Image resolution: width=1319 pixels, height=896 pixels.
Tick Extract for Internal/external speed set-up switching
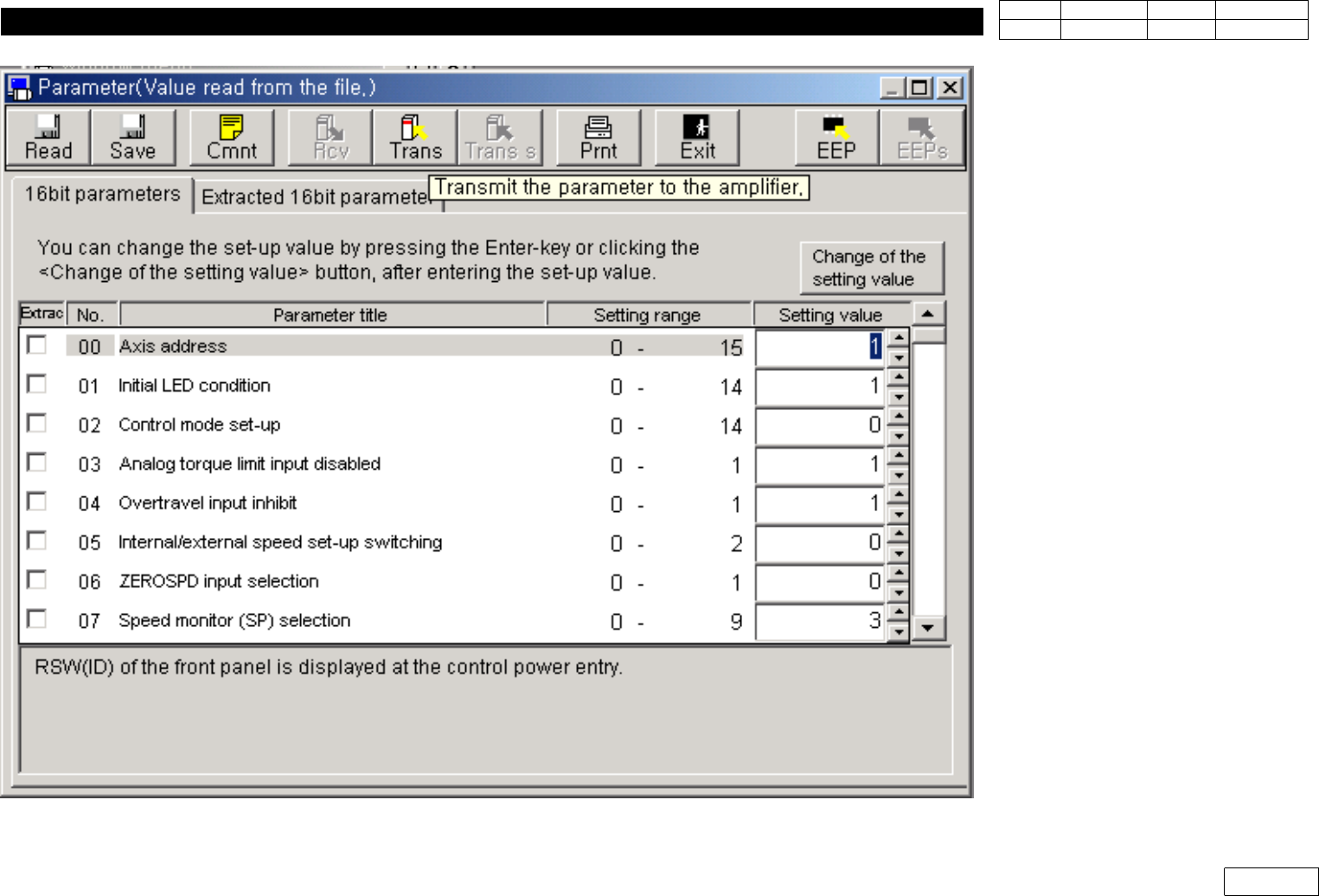36,541
